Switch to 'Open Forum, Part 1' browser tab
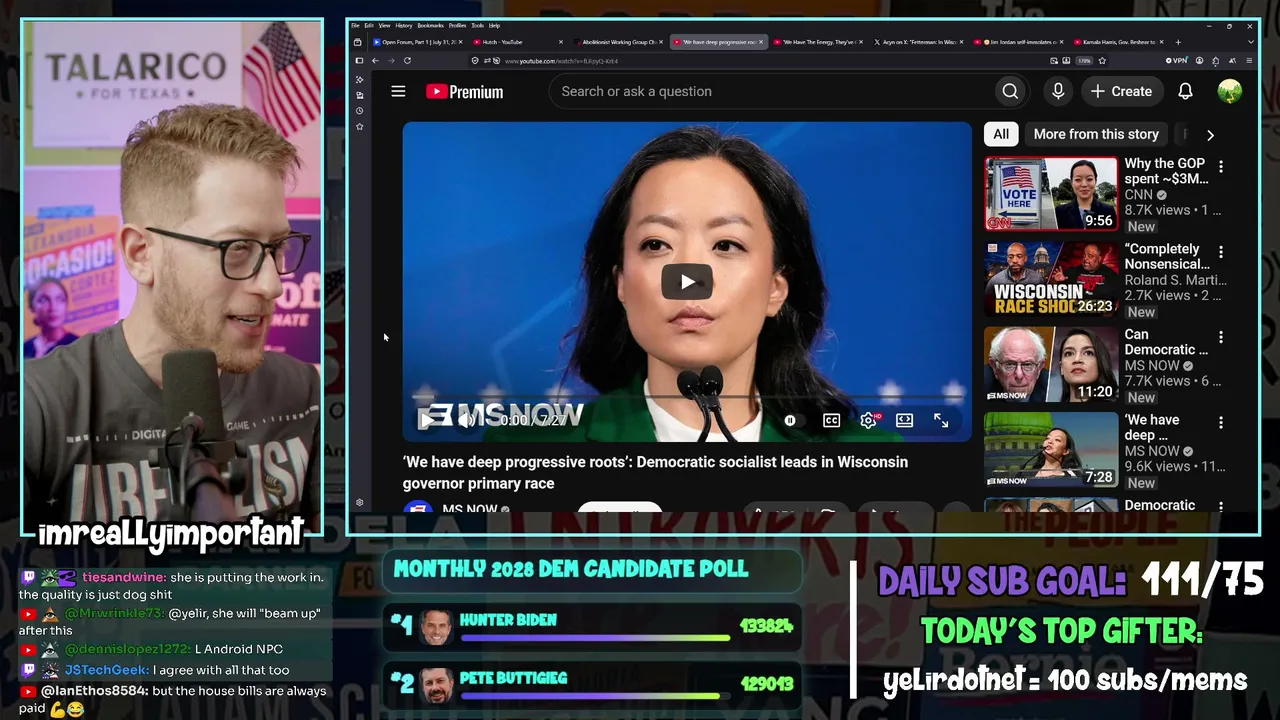Screen dimensions: 1280x720 418,42
